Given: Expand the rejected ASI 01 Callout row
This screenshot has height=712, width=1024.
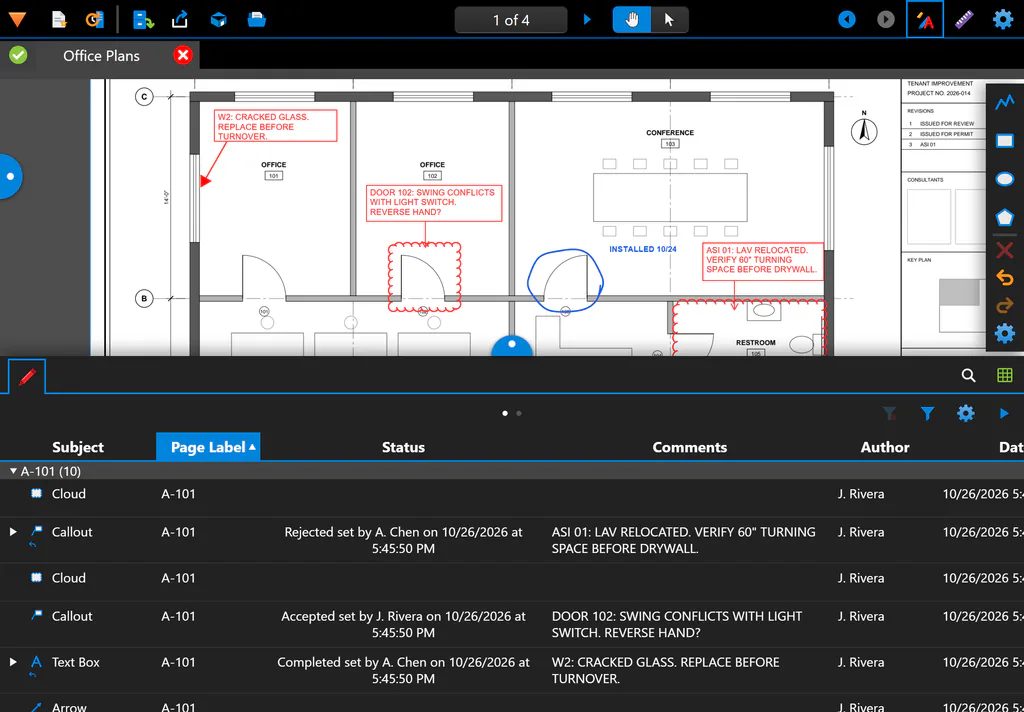Looking at the screenshot, I should 13,532.
